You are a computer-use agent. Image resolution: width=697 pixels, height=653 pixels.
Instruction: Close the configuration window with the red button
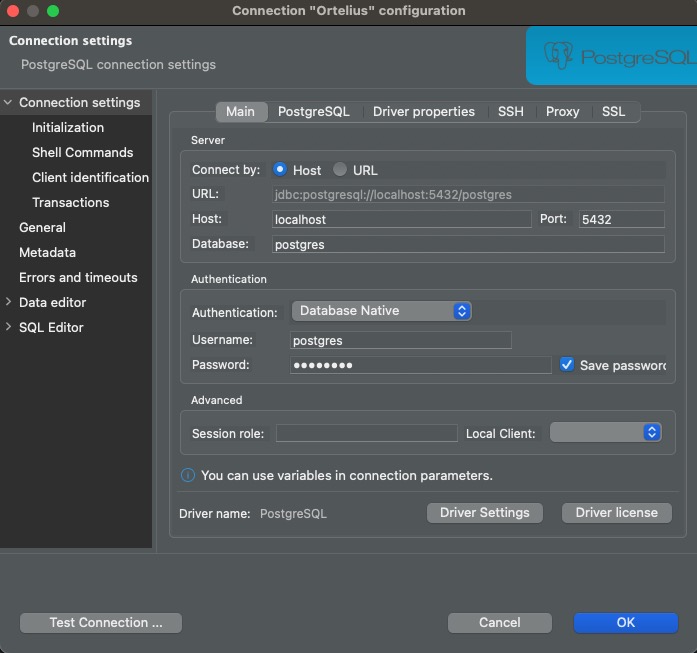click(x=13, y=11)
